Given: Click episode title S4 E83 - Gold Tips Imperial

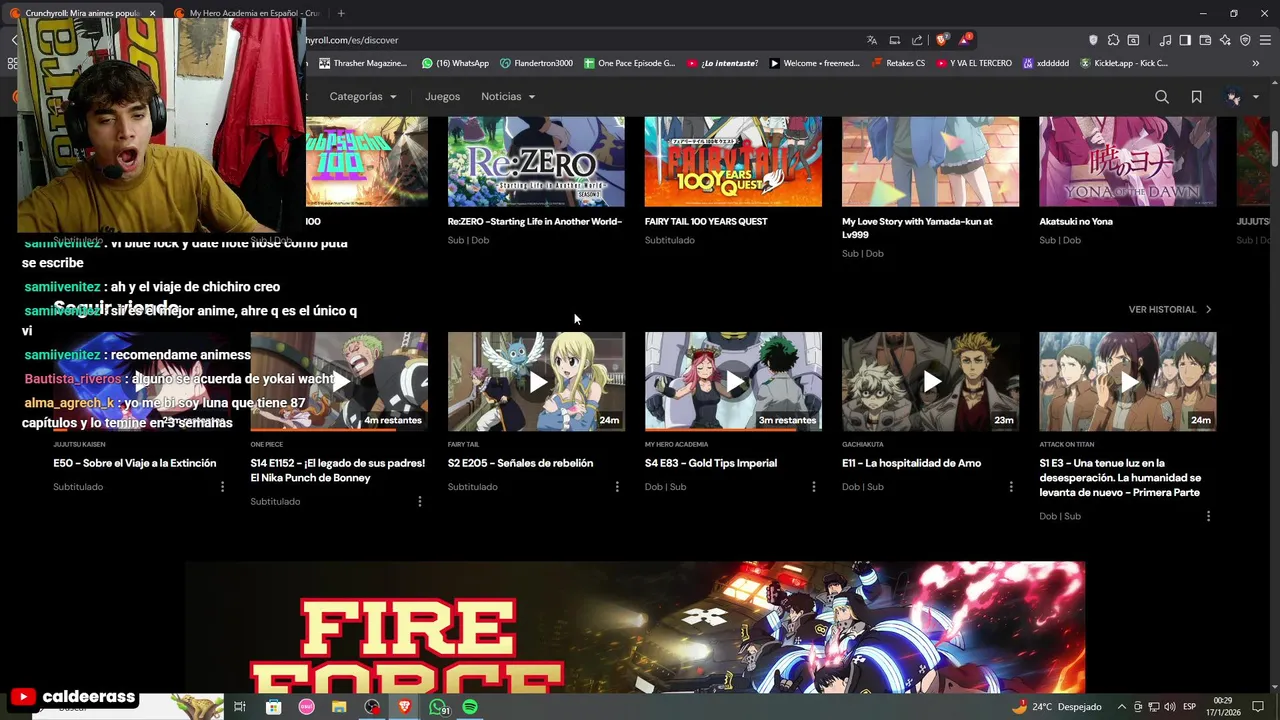Looking at the screenshot, I should click(711, 464).
